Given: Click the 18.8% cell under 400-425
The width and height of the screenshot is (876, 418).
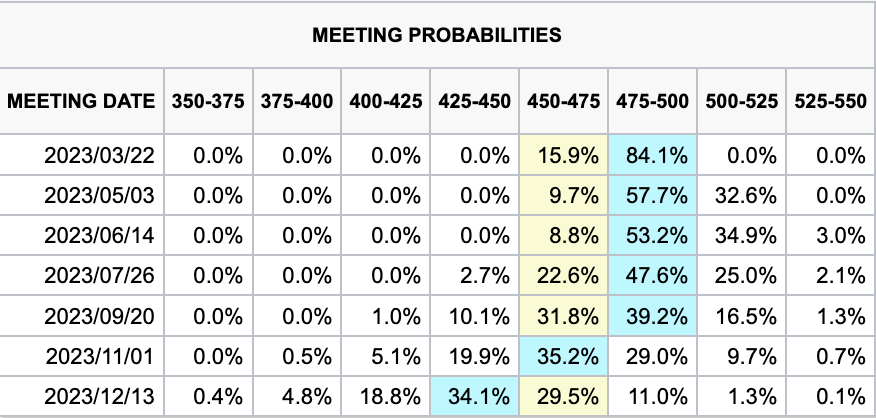Looking at the screenshot, I should (x=384, y=395).
